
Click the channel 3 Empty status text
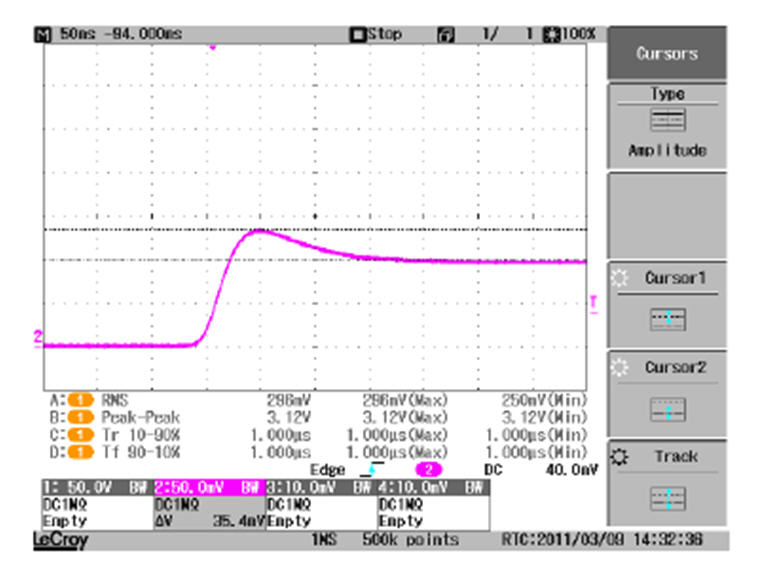[x=289, y=521]
